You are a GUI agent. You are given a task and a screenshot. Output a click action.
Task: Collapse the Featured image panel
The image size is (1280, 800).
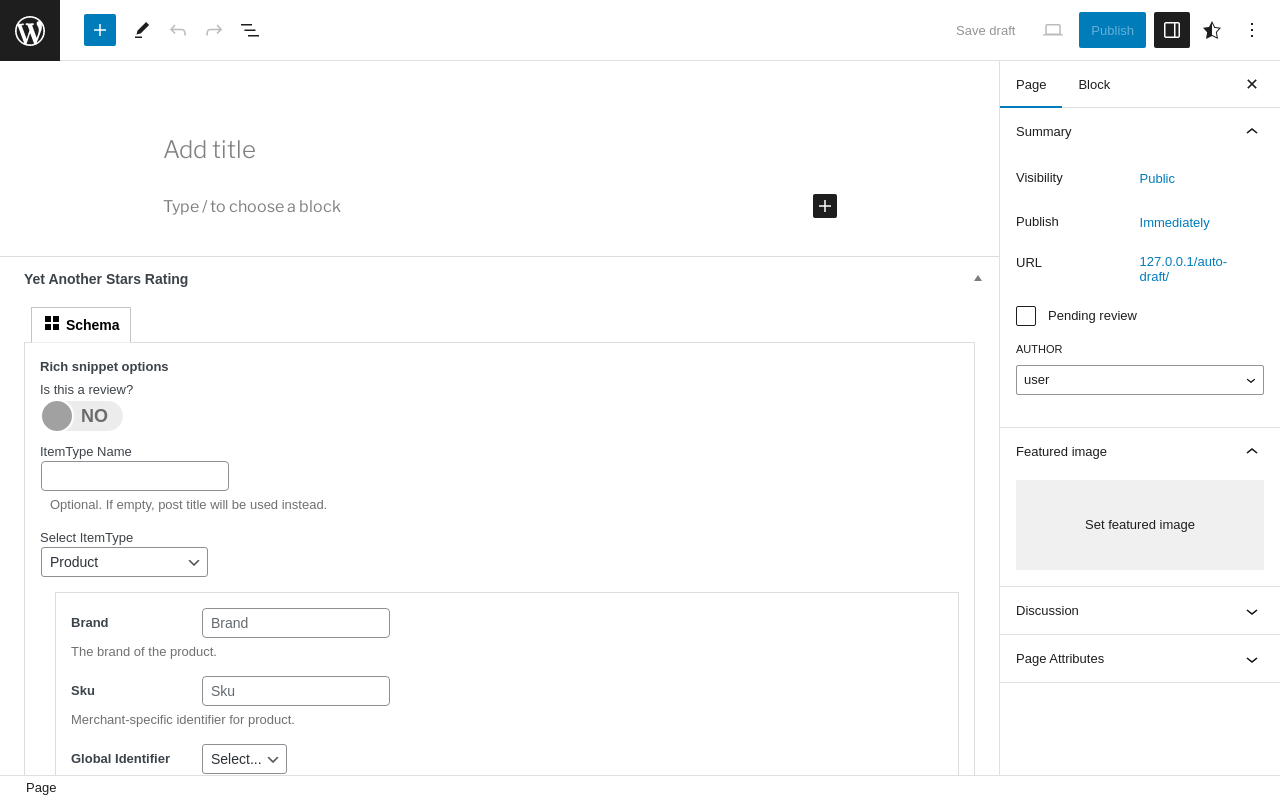click(1140, 451)
